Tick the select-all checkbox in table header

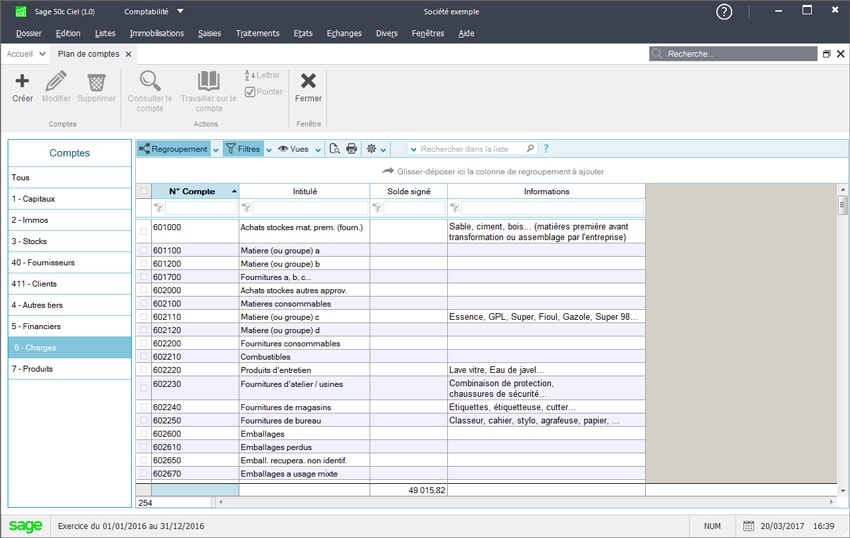(144, 191)
